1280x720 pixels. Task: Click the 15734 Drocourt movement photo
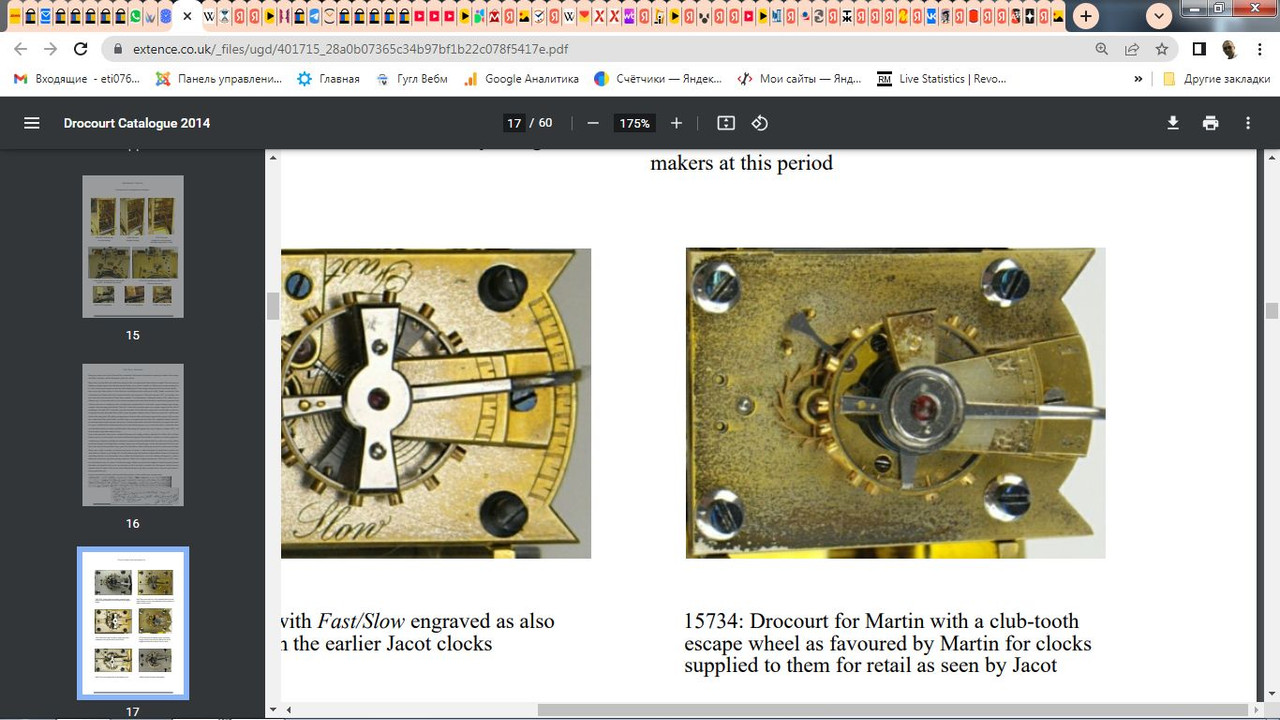tap(895, 403)
